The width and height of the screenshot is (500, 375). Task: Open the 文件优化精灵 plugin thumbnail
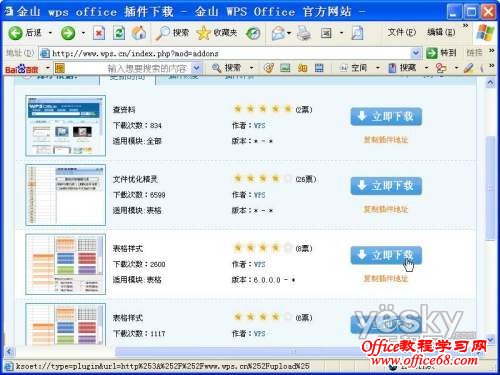(x=66, y=195)
